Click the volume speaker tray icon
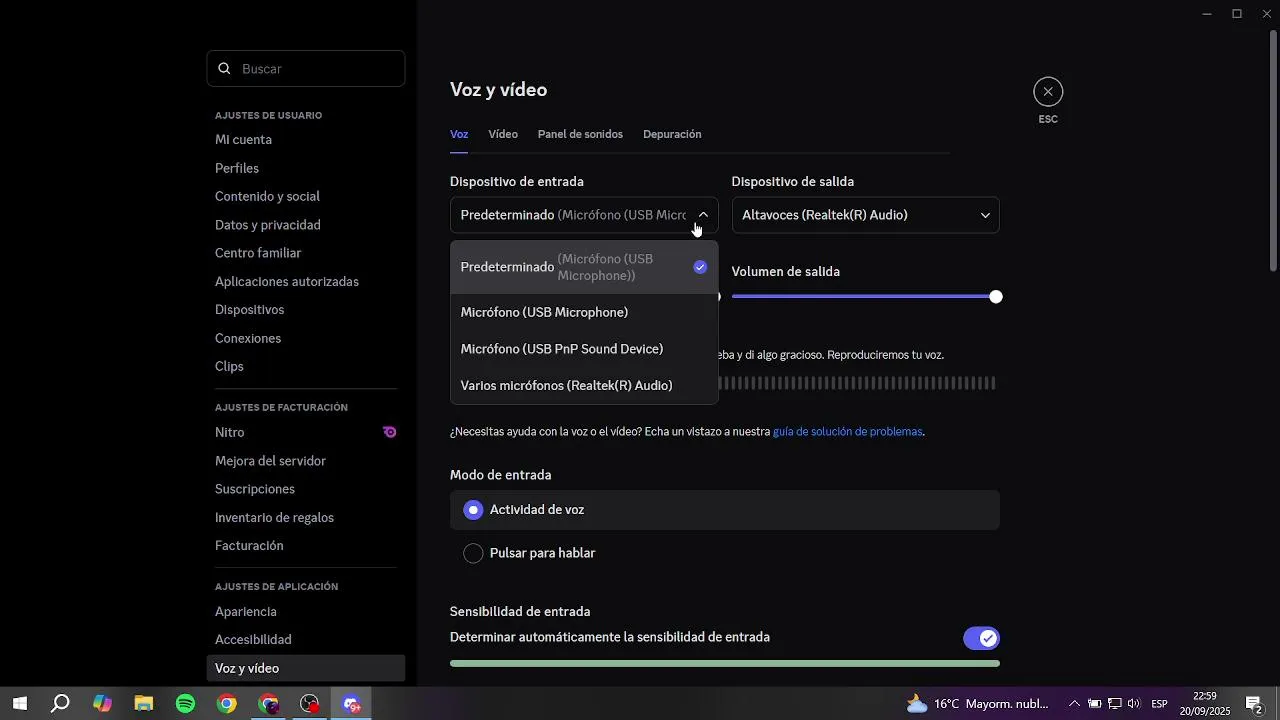 [x=1134, y=704]
